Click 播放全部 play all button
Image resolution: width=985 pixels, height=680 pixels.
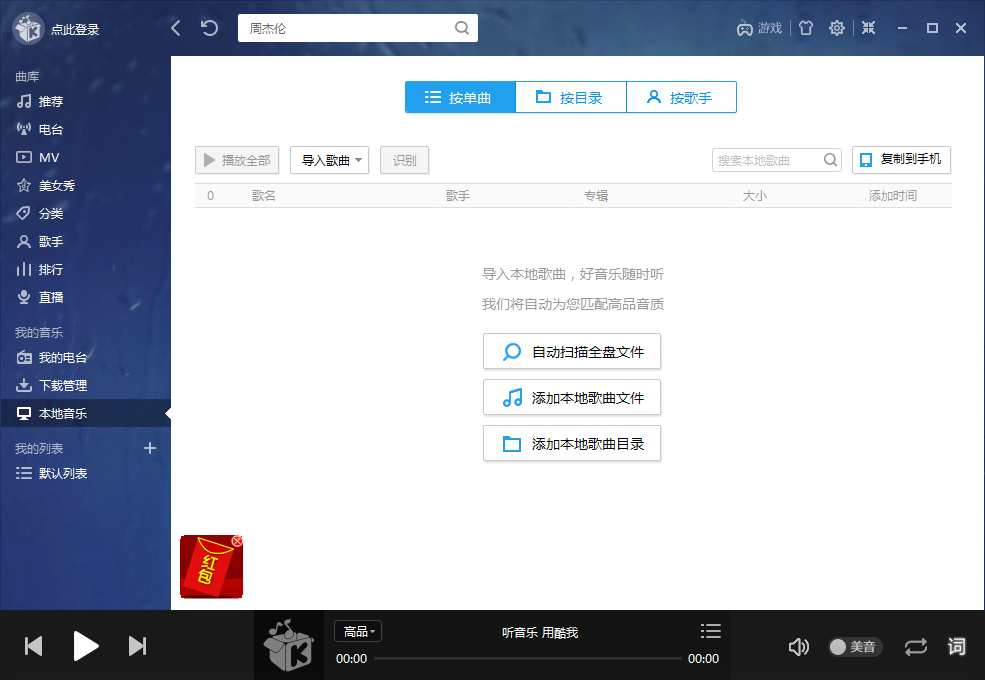coord(237,160)
